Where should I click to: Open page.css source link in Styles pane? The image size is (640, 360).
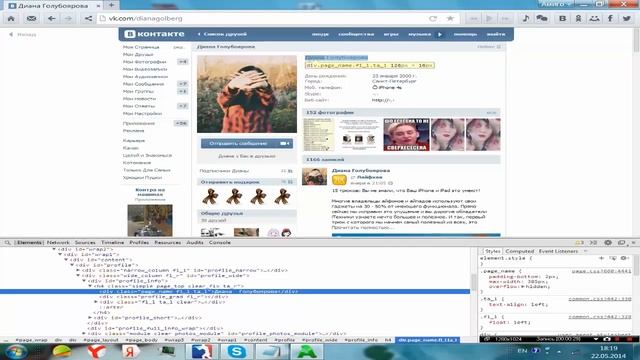pos(601,271)
